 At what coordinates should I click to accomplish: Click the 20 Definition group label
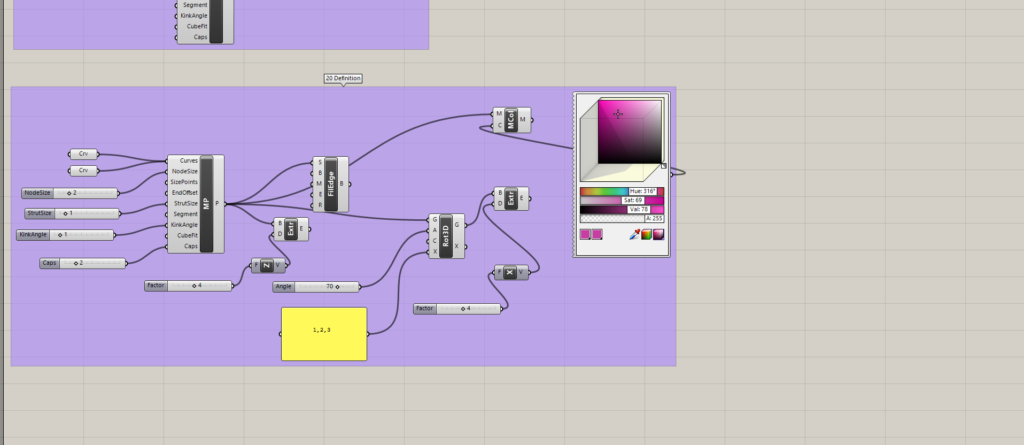[x=343, y=78]
